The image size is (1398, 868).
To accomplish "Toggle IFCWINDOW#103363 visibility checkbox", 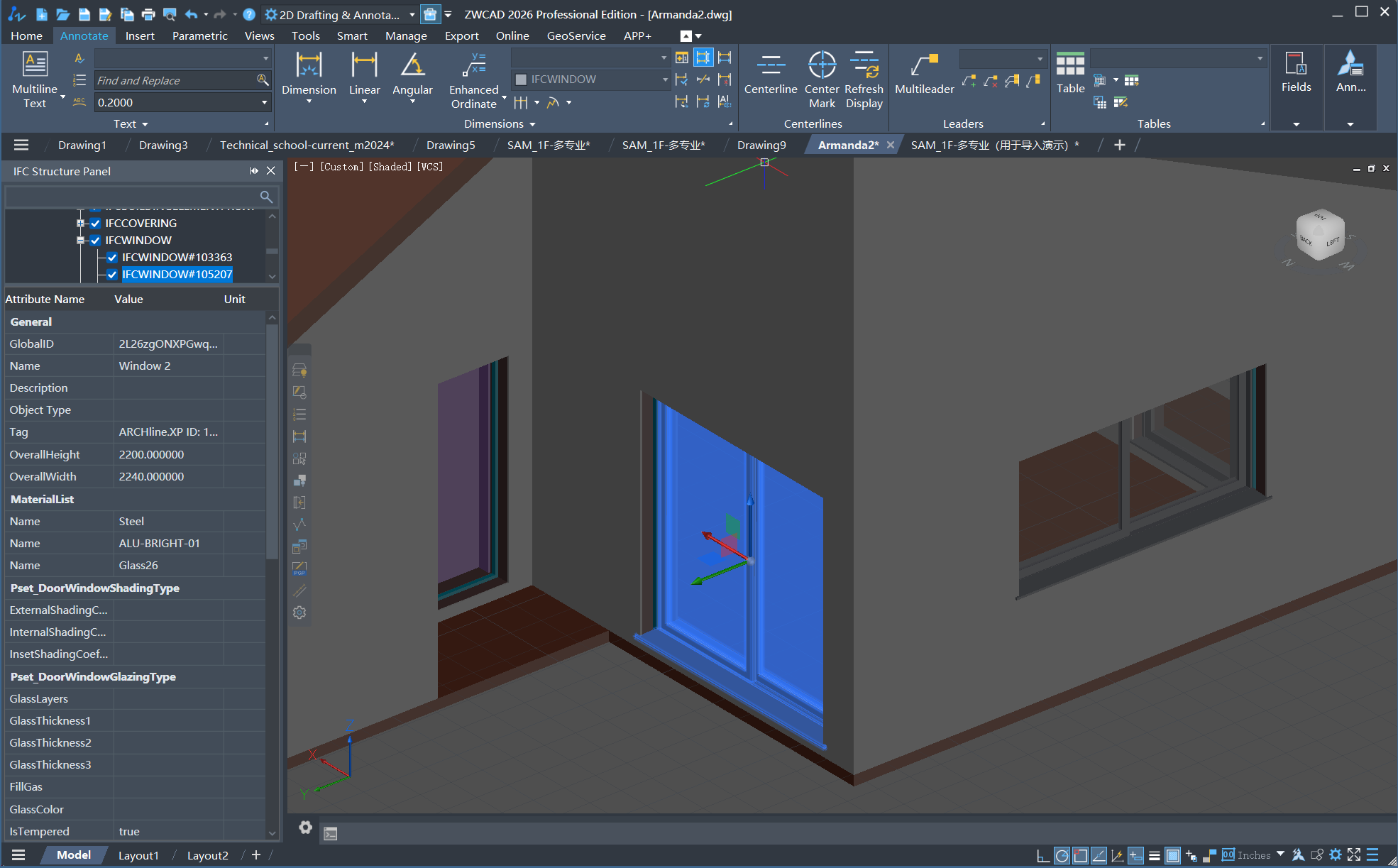I will tap(112, 258).
